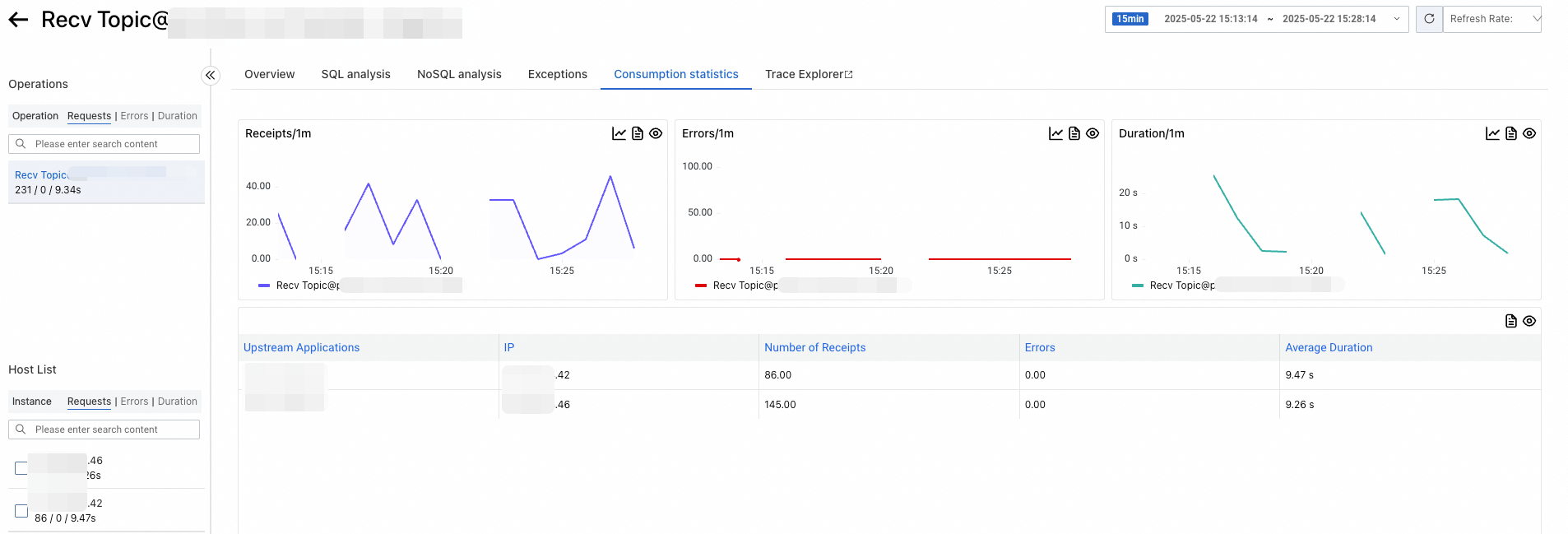Click the chart icon in Duration/1m panel
1568x534 pixels.
1492,133
